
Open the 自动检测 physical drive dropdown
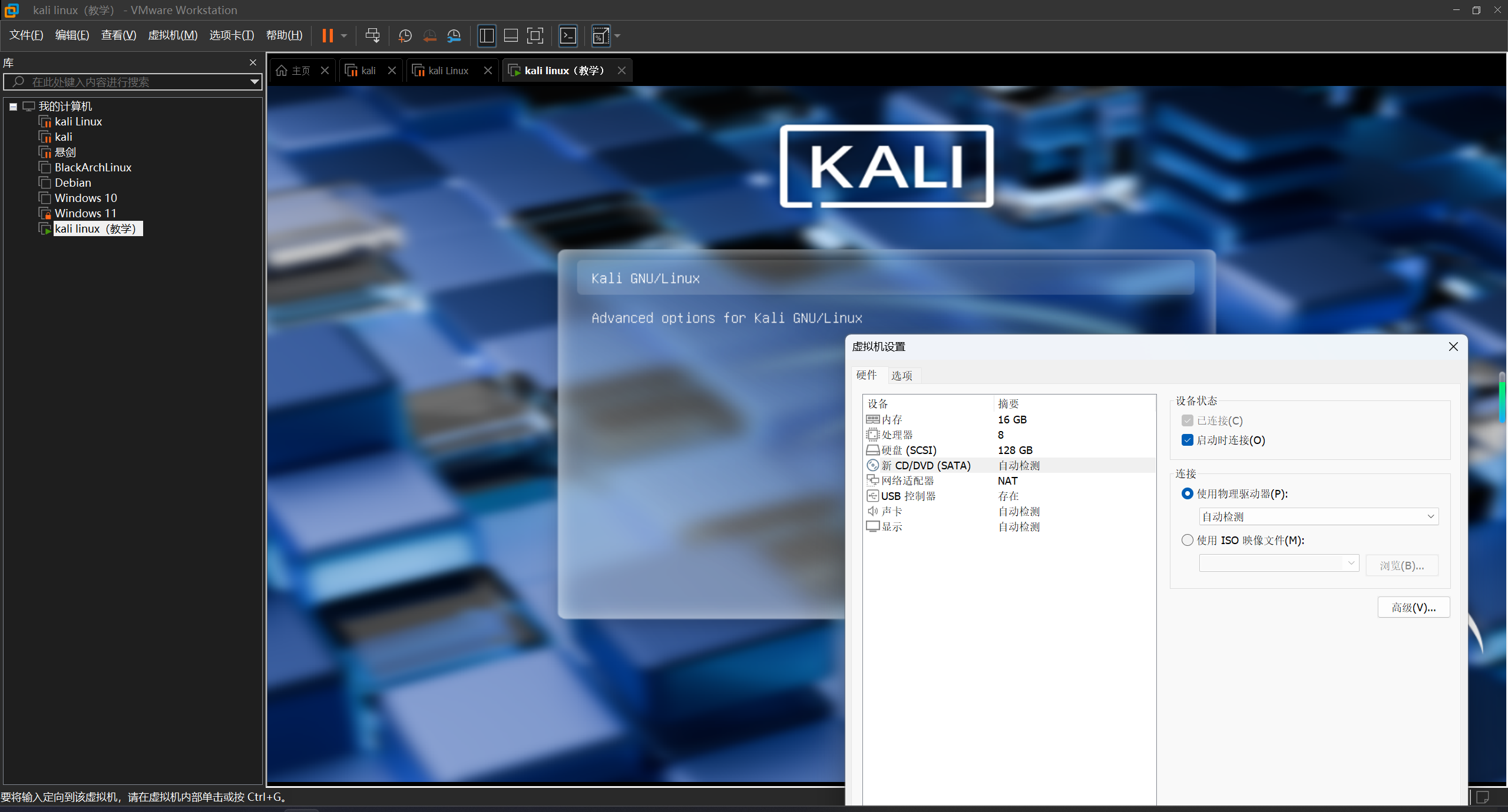pos(1318,516)
